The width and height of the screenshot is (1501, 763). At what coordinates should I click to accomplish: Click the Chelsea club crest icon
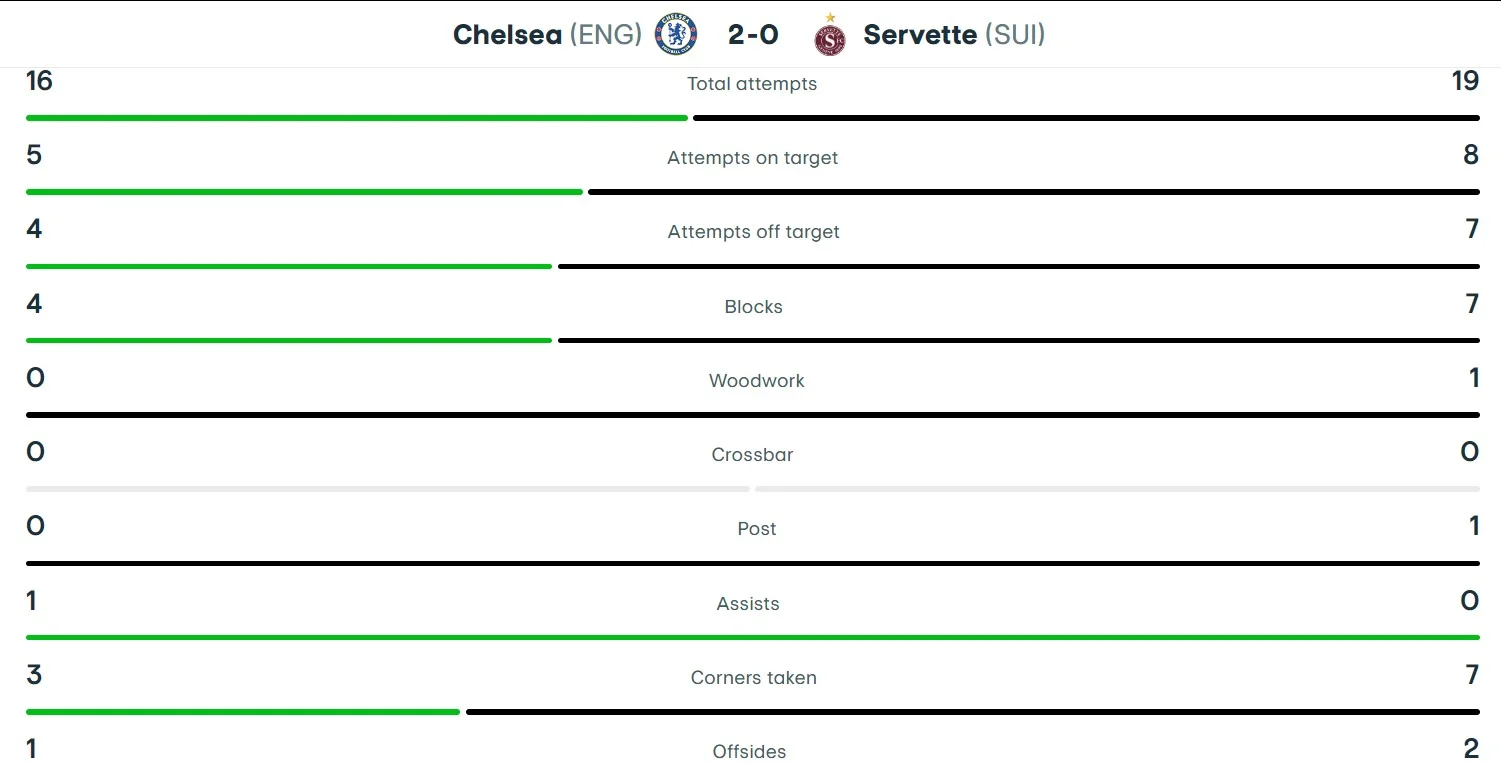coord(676,34)
